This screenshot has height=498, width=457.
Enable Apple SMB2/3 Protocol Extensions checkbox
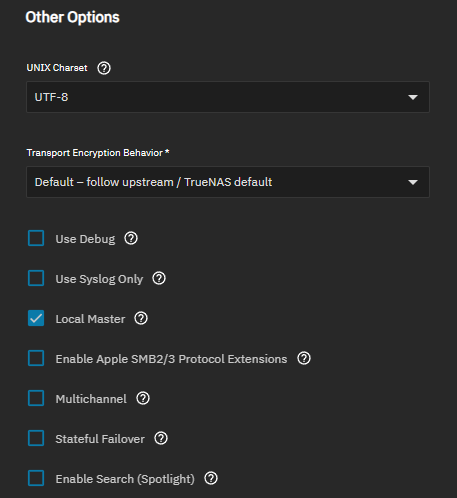point(36,358)
